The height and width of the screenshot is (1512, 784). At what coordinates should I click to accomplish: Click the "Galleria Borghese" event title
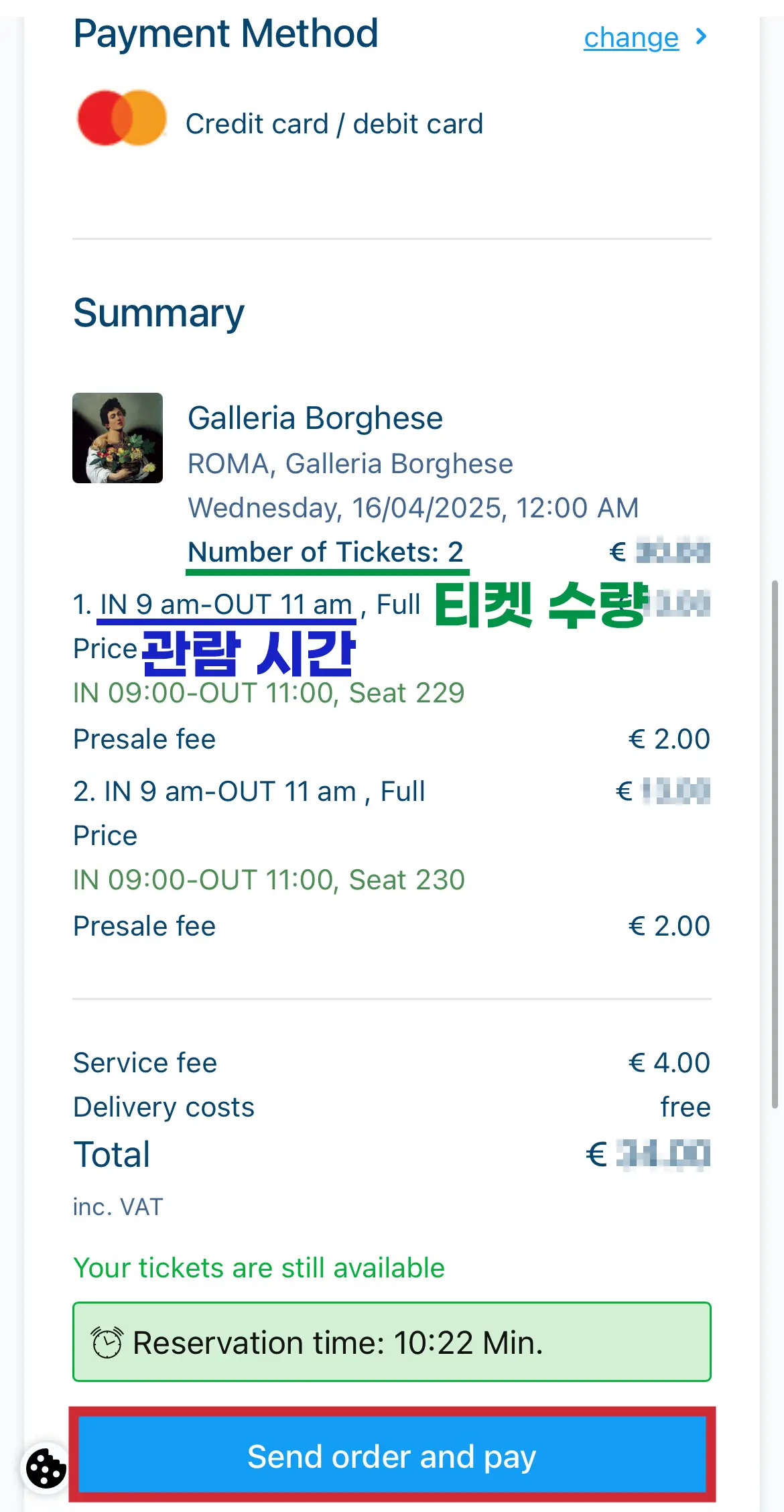[315, 418]
